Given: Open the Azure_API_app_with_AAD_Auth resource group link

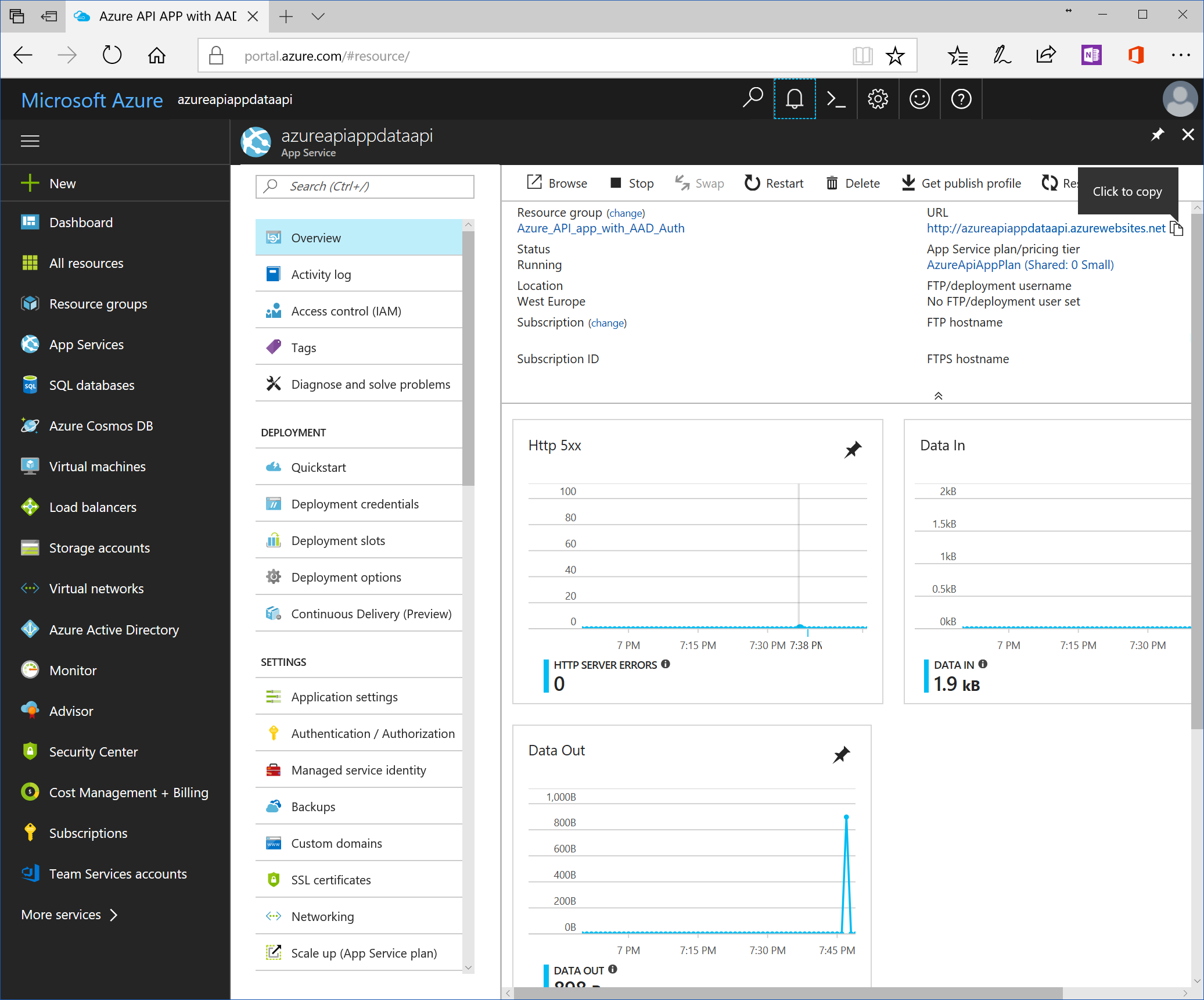Looking at the screenshot, I should coord(601,228).
